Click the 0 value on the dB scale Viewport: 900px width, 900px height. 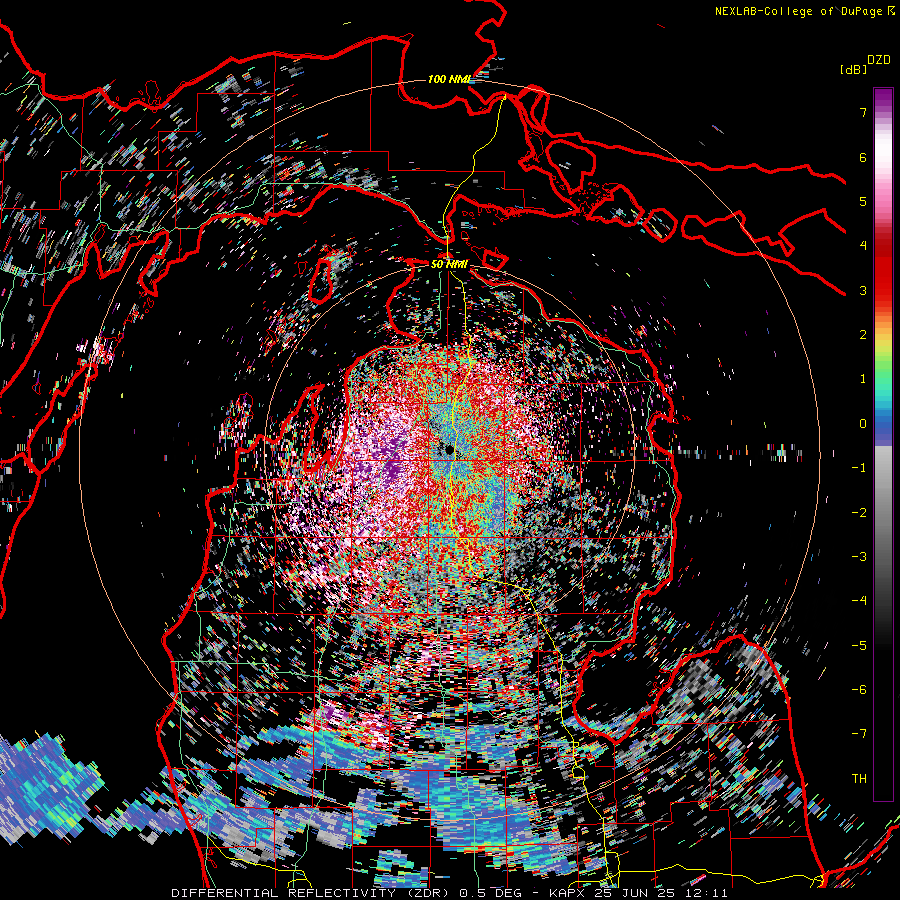tap(863, 423)
